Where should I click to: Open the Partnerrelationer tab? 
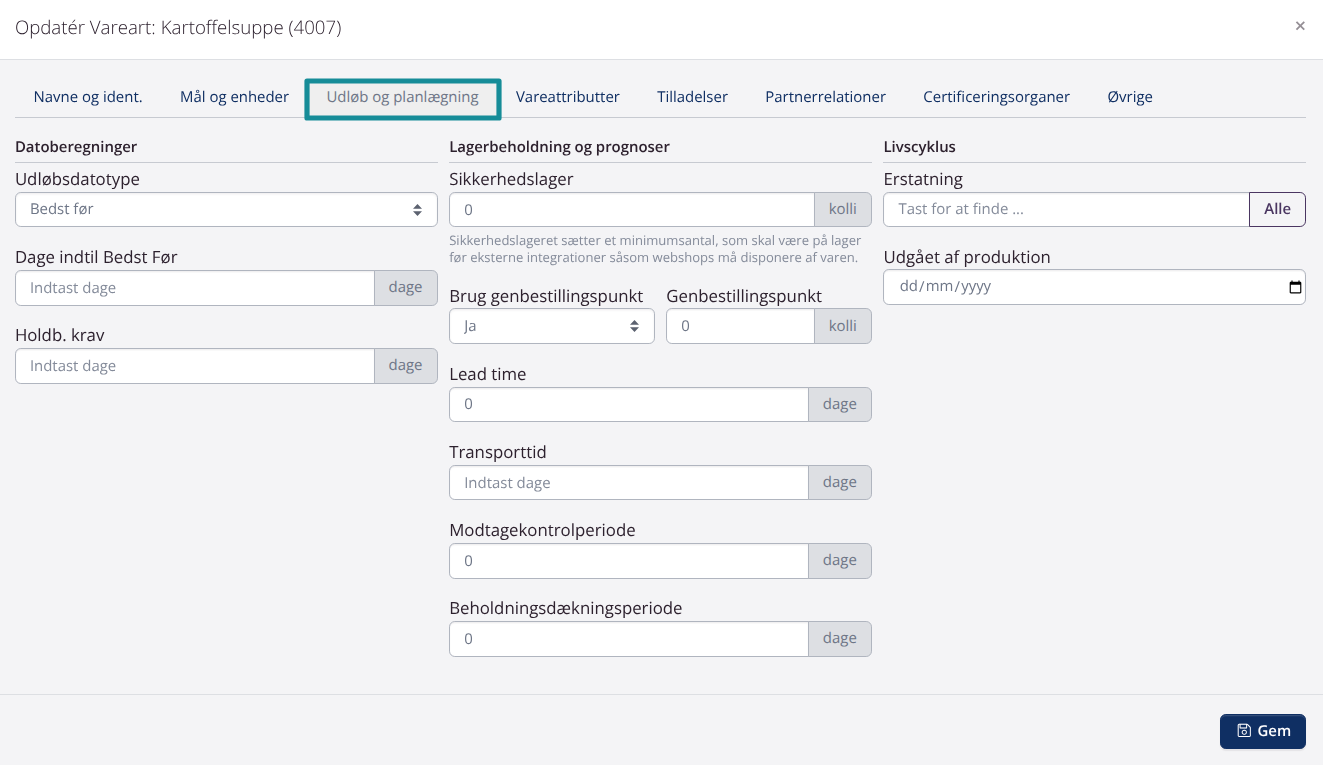pos(825,97)
